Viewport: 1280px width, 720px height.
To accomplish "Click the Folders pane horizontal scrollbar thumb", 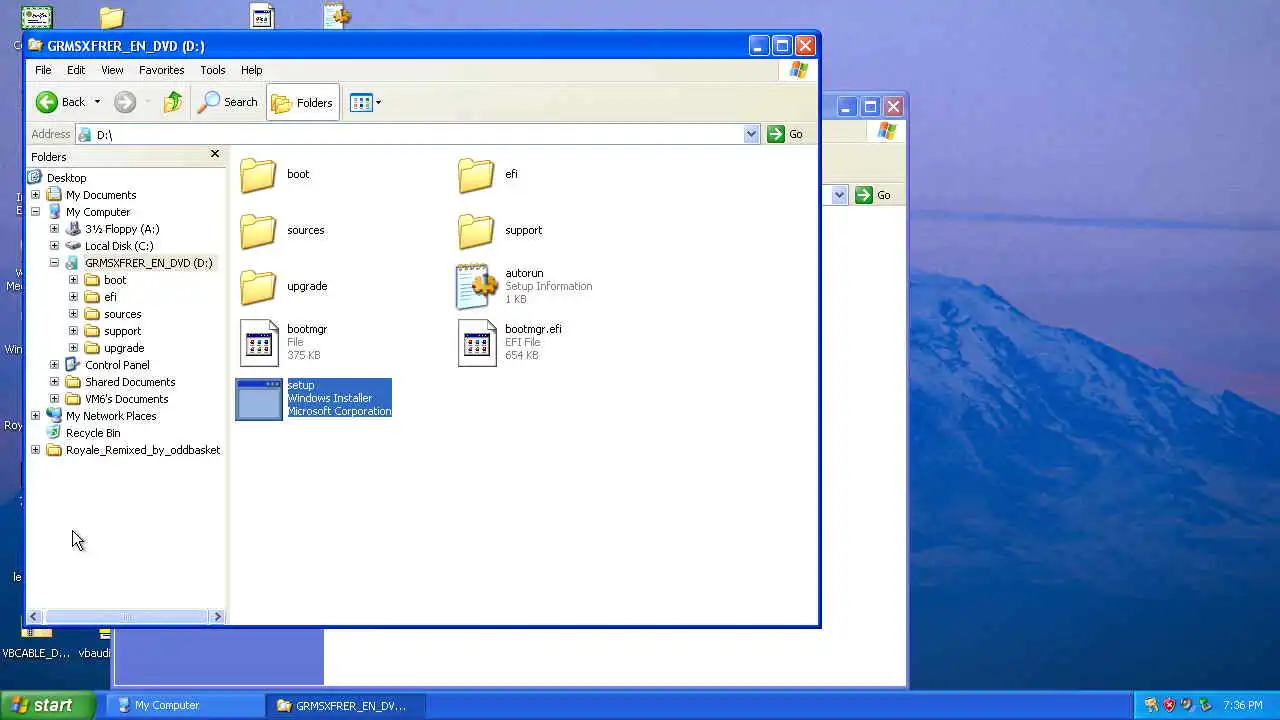I will click(x=125, y=617).
